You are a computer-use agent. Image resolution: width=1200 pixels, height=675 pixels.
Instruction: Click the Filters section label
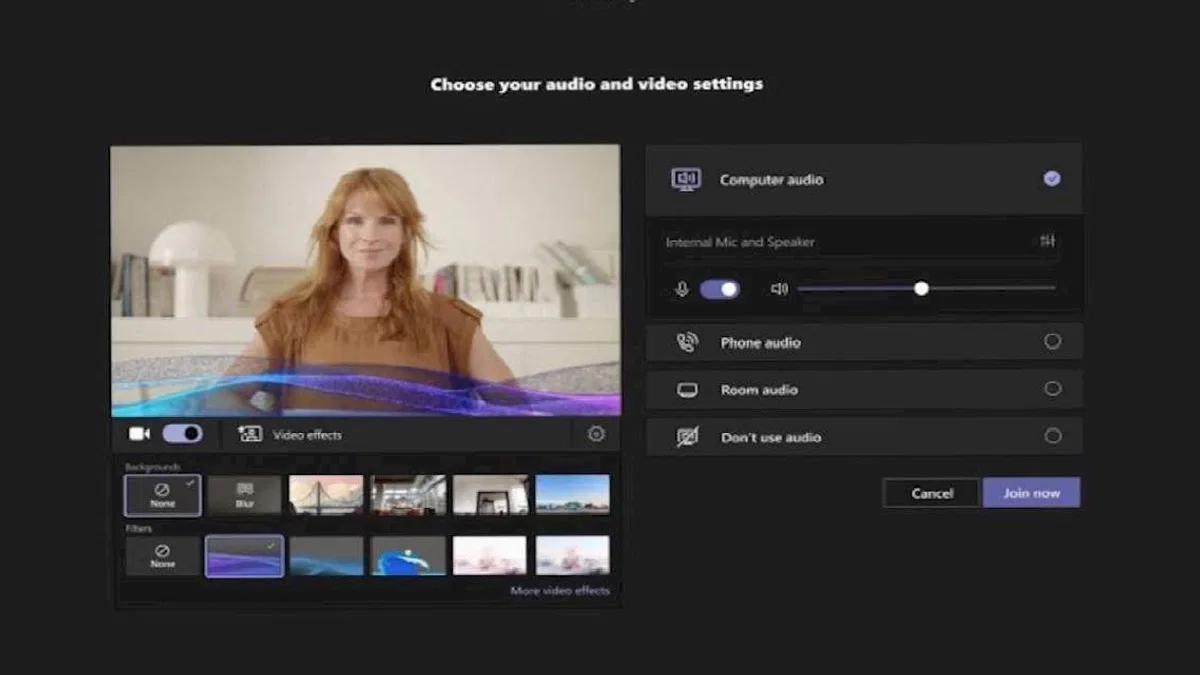coord(138,527)
